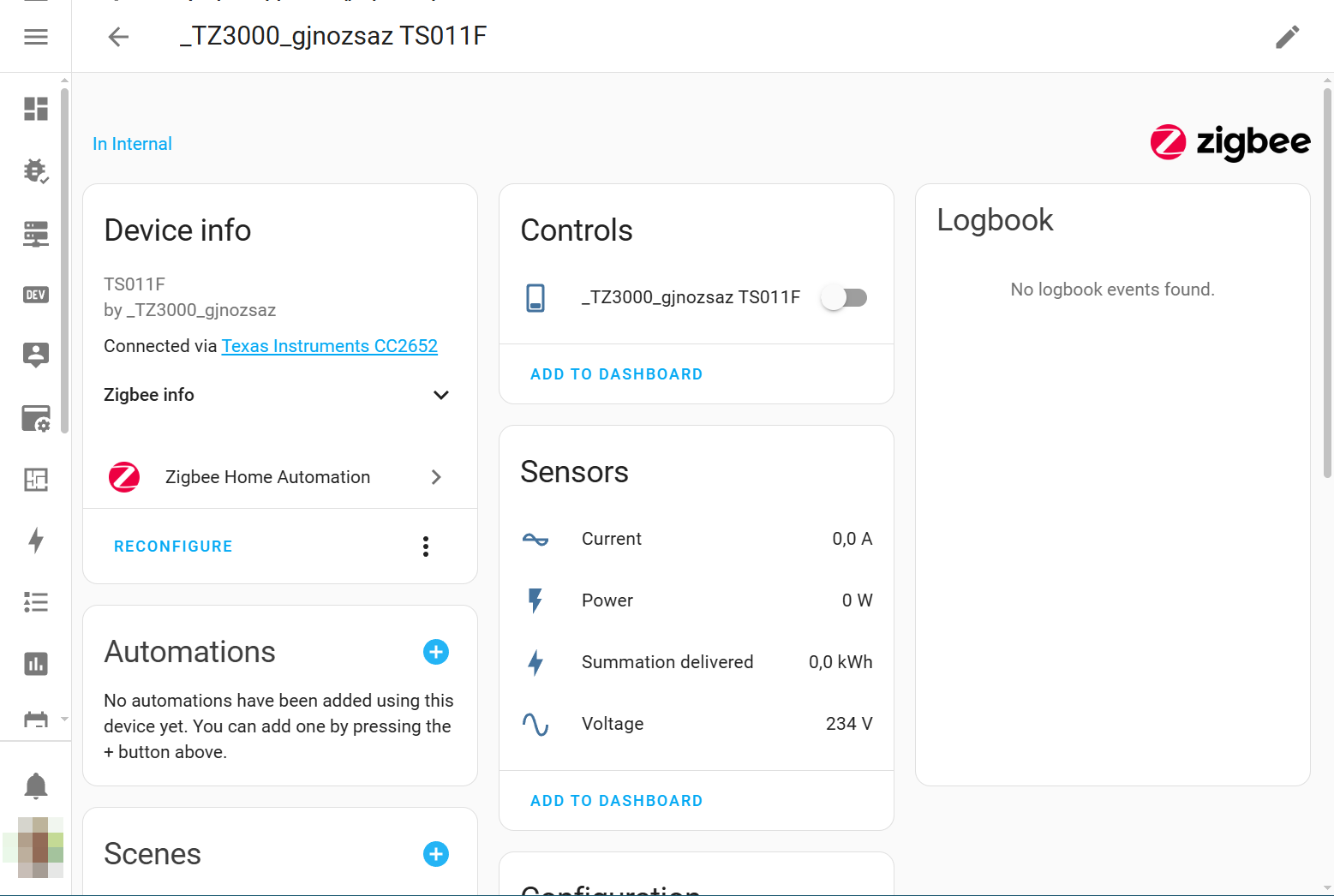Image resolution: width=1334 pixels, height=896 pixels.
Task: Open the three-dot device options menu
Action: (426, 547)
